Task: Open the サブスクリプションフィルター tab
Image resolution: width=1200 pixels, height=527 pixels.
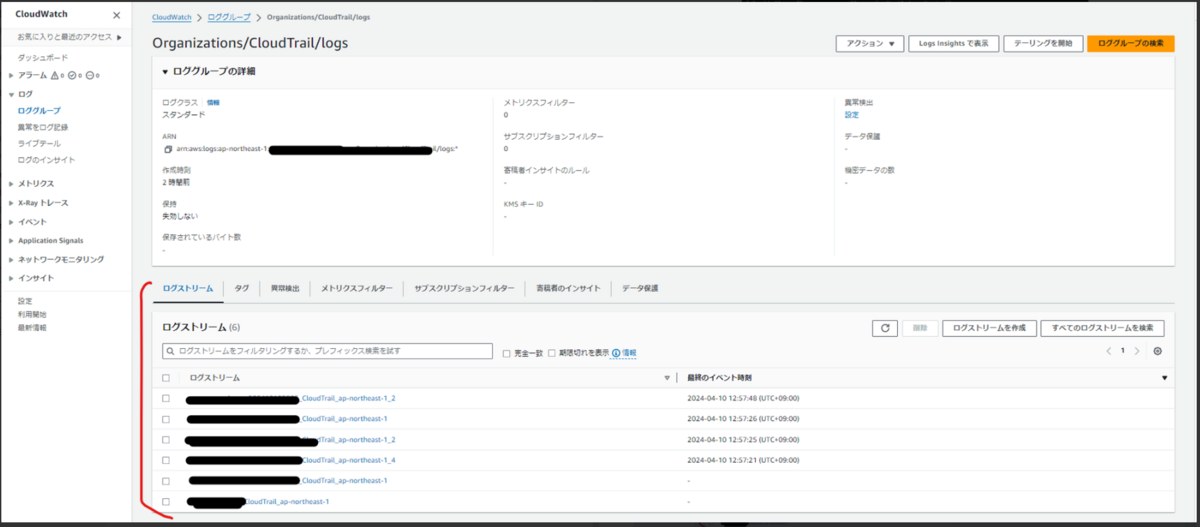Action: pos(465,288)
